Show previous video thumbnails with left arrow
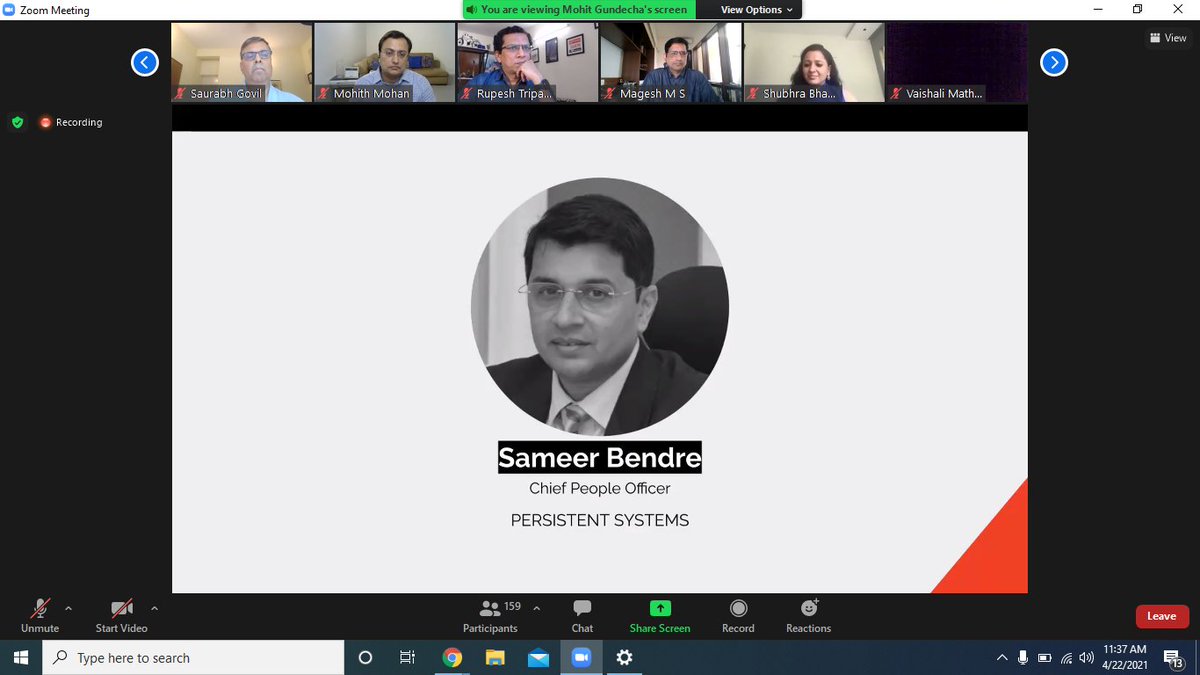Viewport: 1200px width, 675px height. (145, 63)
